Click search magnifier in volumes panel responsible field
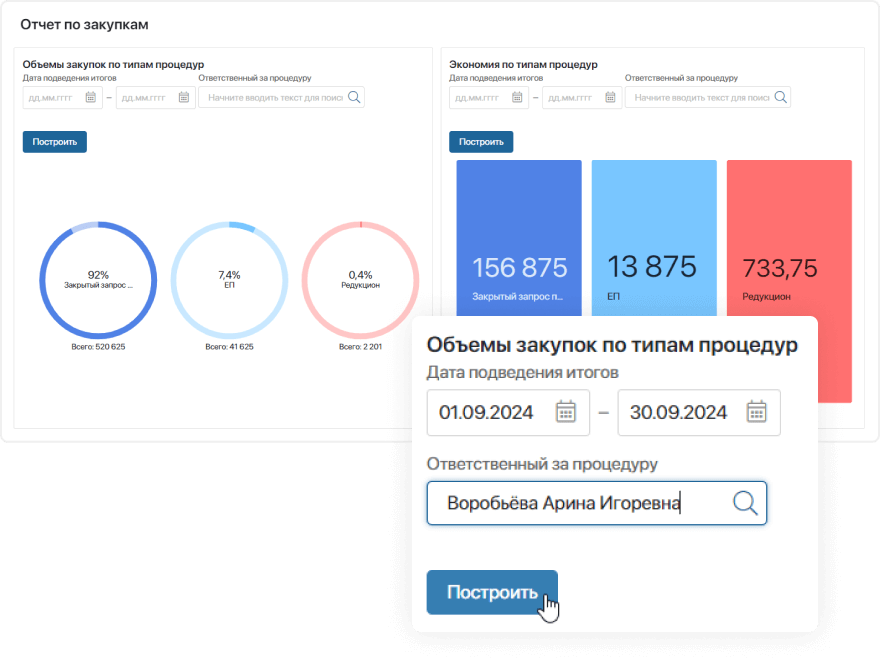Screen dimensions: 880x664 (354, 97)
